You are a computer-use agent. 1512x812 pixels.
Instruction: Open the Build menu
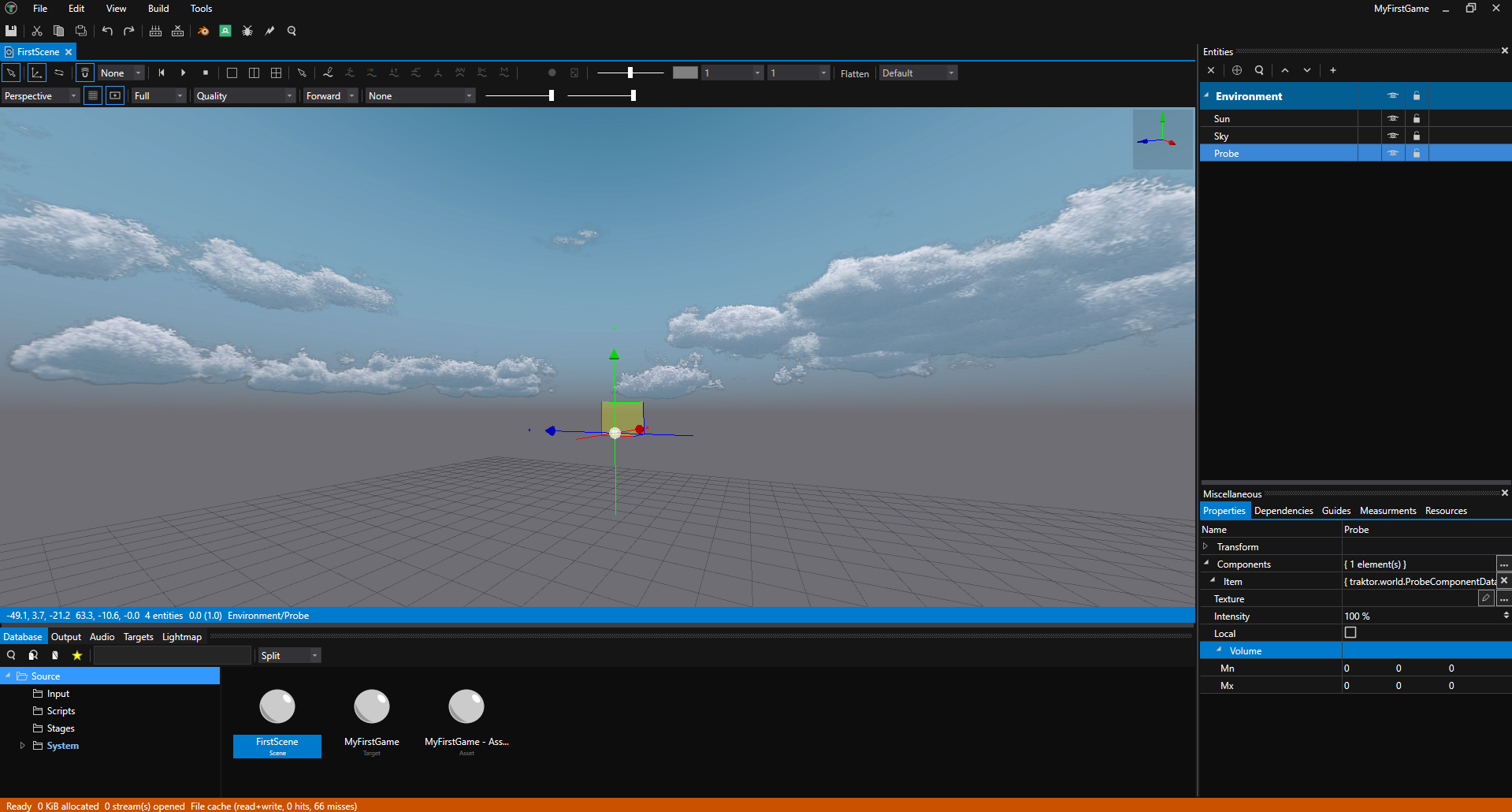pyautogui.click(x=158, y=9)
